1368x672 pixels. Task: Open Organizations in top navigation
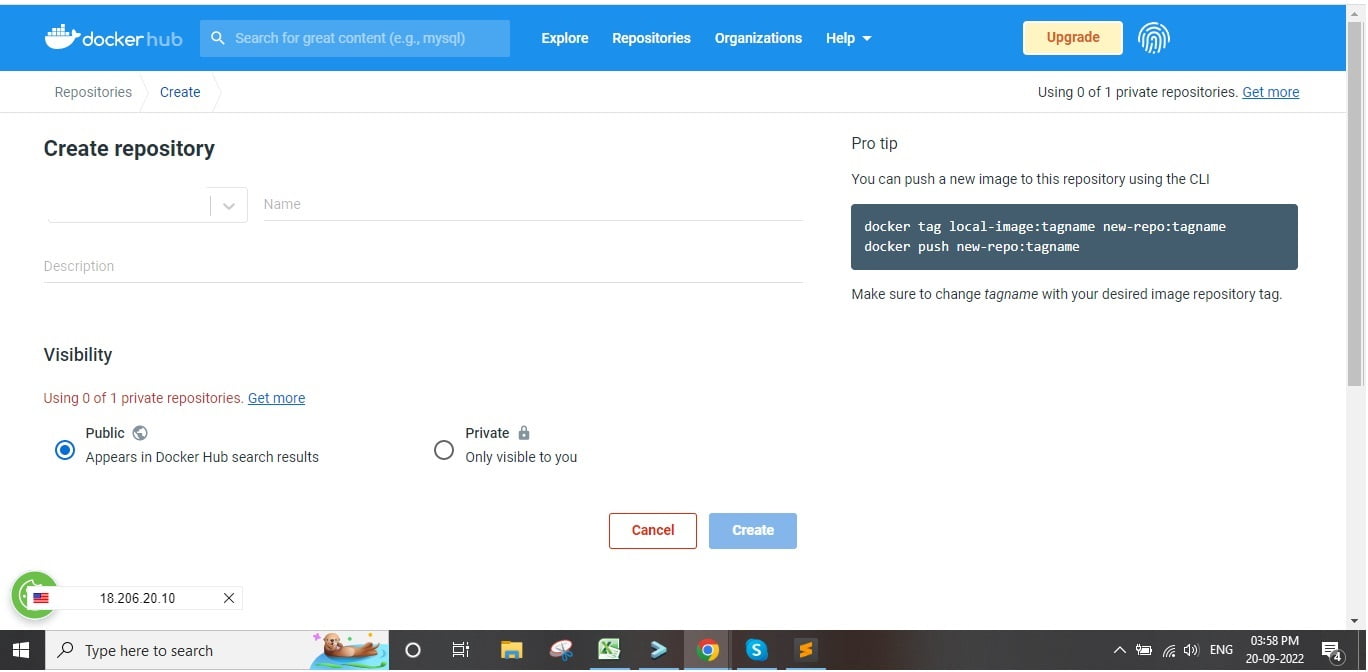point(758,38)
